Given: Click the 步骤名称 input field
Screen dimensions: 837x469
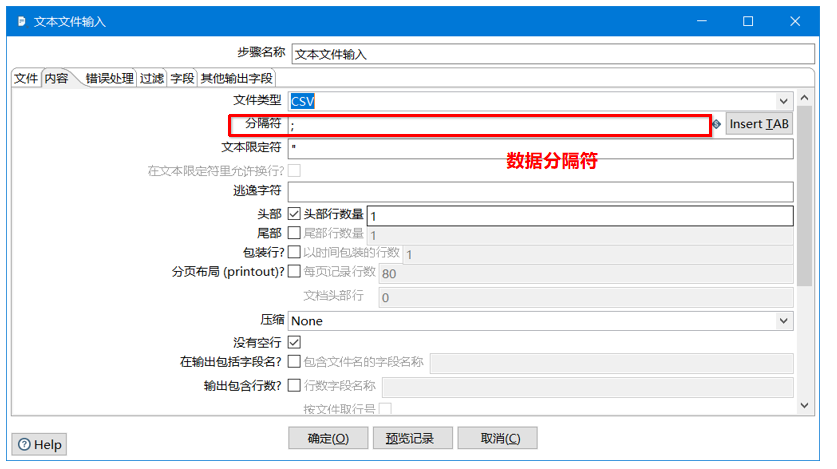Looking at the screenshot, I should (553, 54).
